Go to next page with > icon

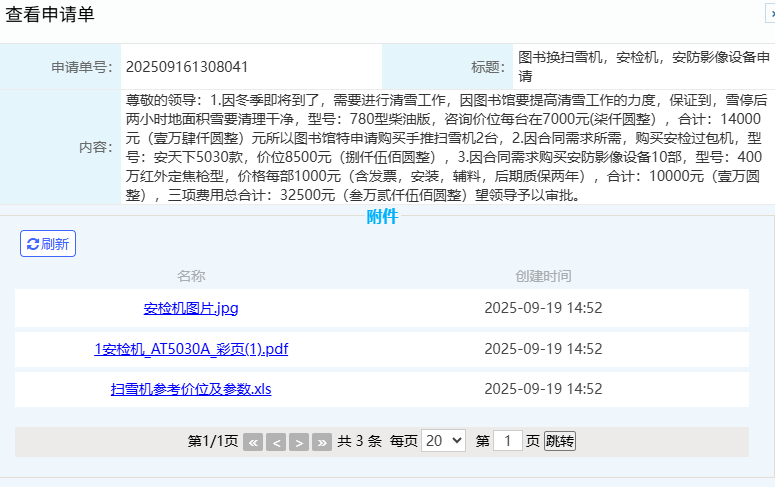[x=299, y=442]
